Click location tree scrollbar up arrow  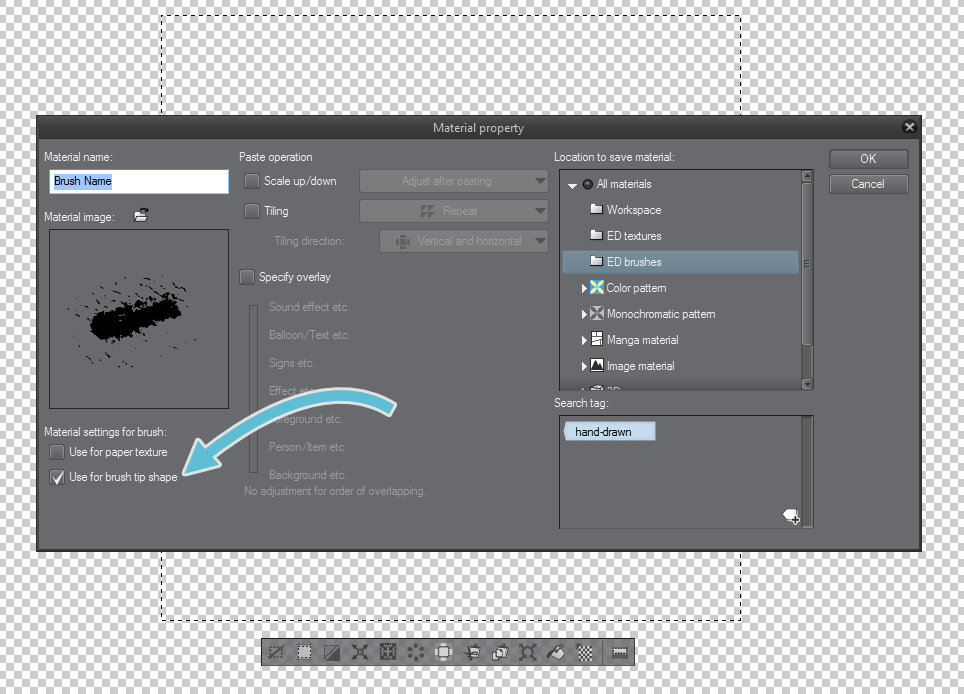coord(807,176)
